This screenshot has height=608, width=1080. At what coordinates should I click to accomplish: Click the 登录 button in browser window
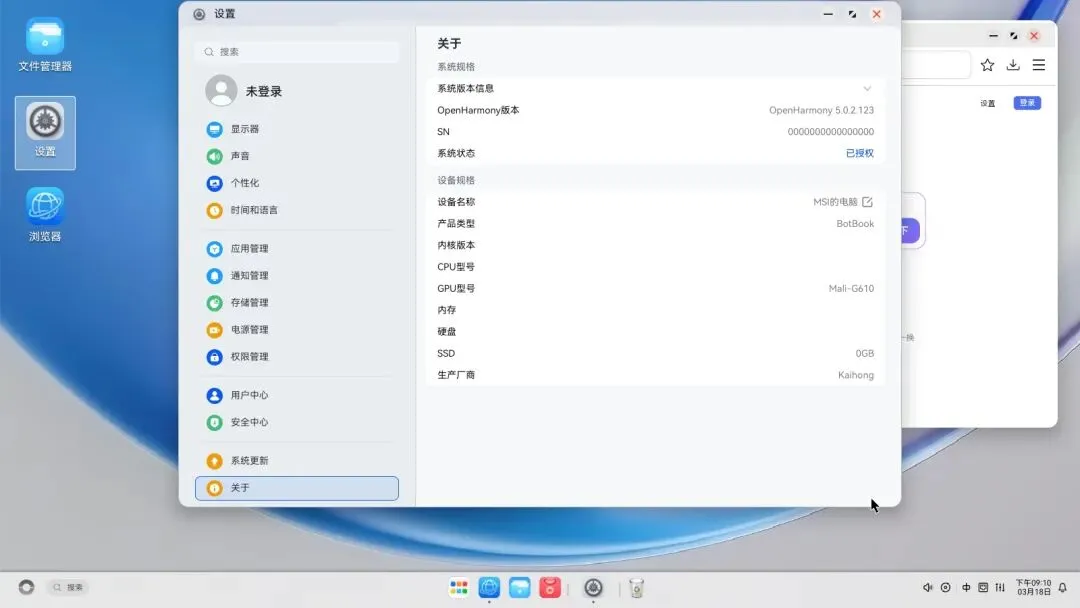[x=1027, y=103]
